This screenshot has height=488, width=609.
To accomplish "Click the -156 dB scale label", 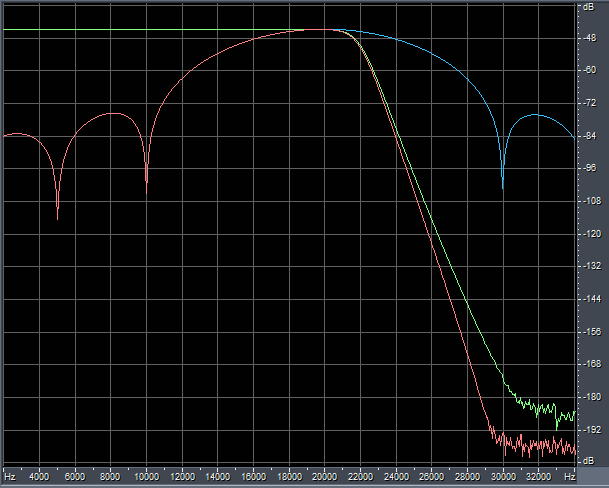I will click(x=591, y=332).
